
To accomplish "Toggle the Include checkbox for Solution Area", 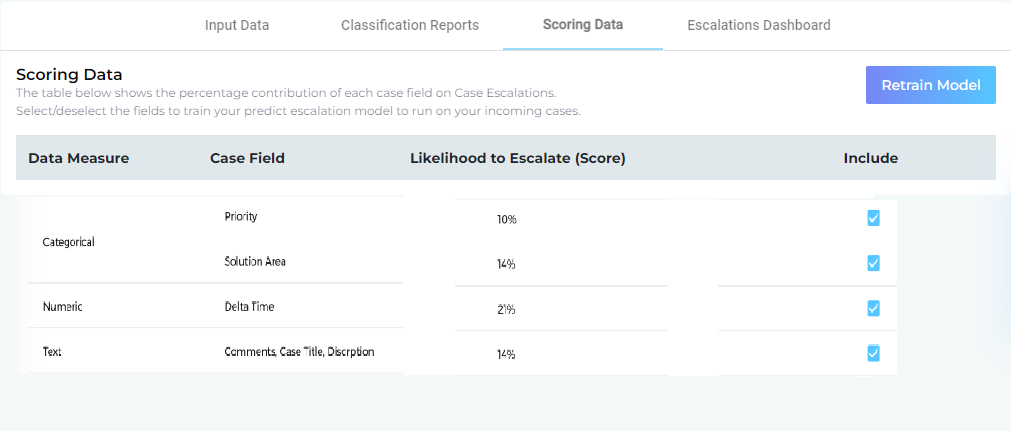I will tap(873, 263).
